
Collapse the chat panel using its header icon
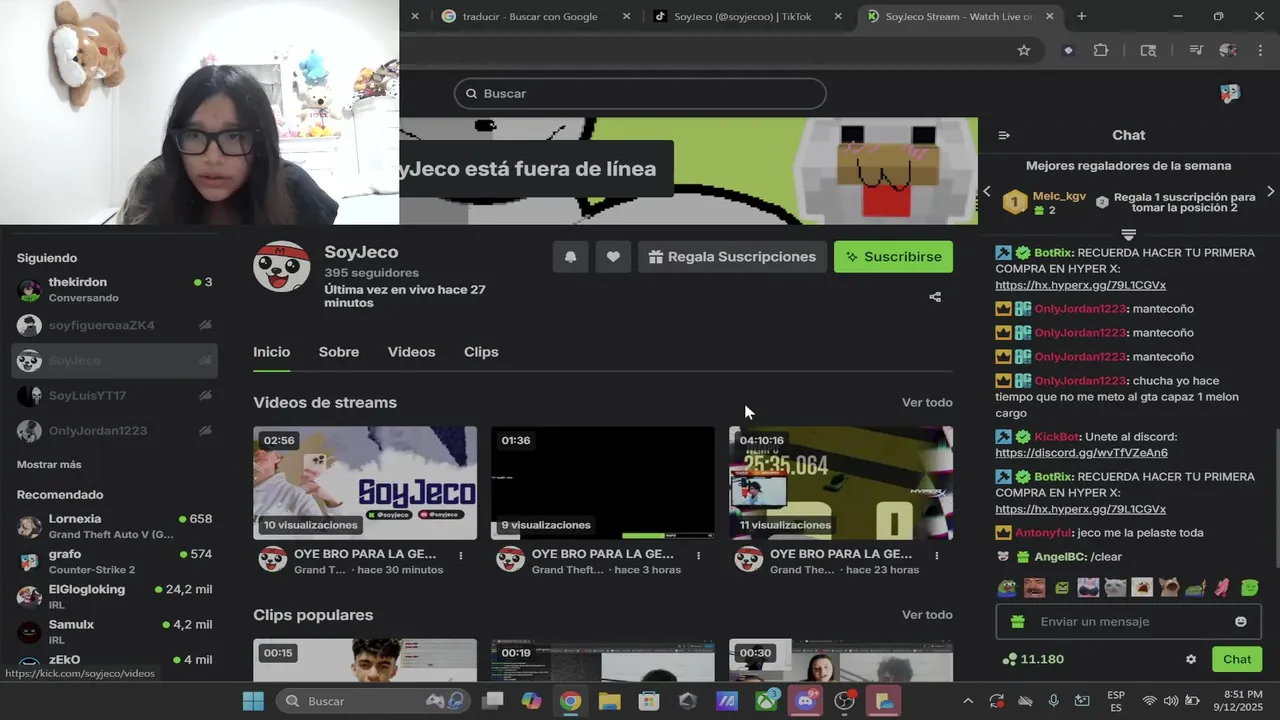coord(1004,135)
